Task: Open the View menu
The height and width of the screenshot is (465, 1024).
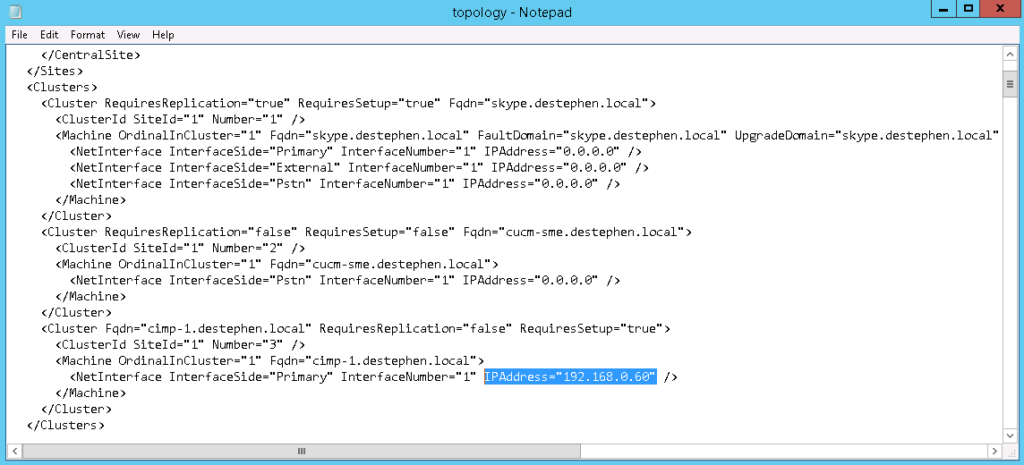Action: click(129, 35)
